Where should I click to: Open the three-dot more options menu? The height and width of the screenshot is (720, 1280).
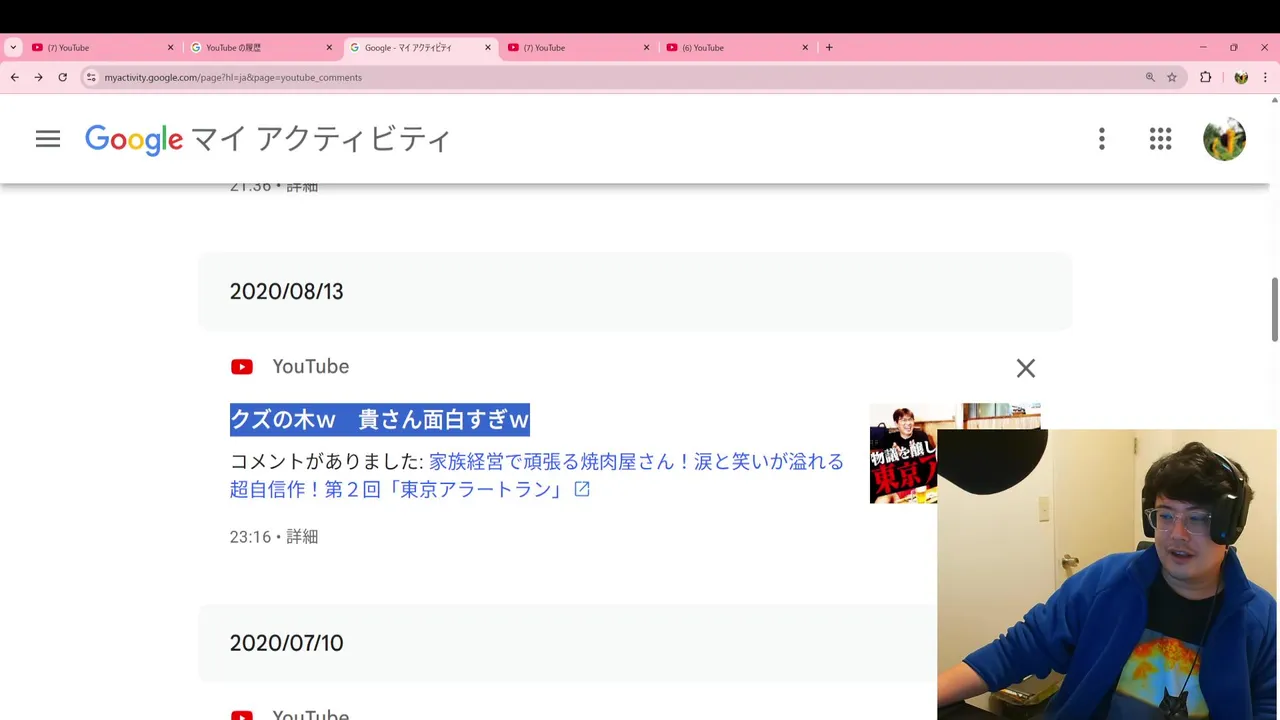(x=1102, y=139)
